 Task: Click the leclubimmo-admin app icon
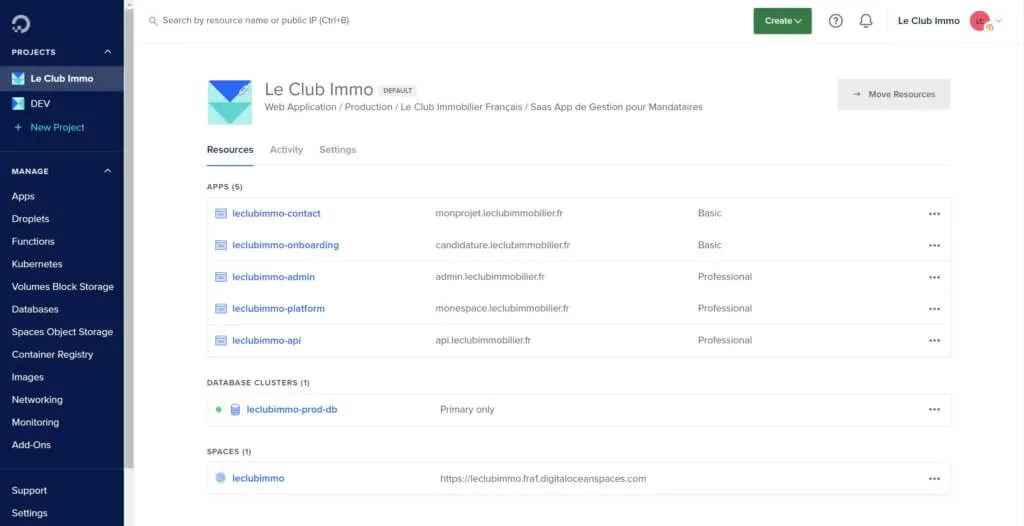click(x=221, y=277)
